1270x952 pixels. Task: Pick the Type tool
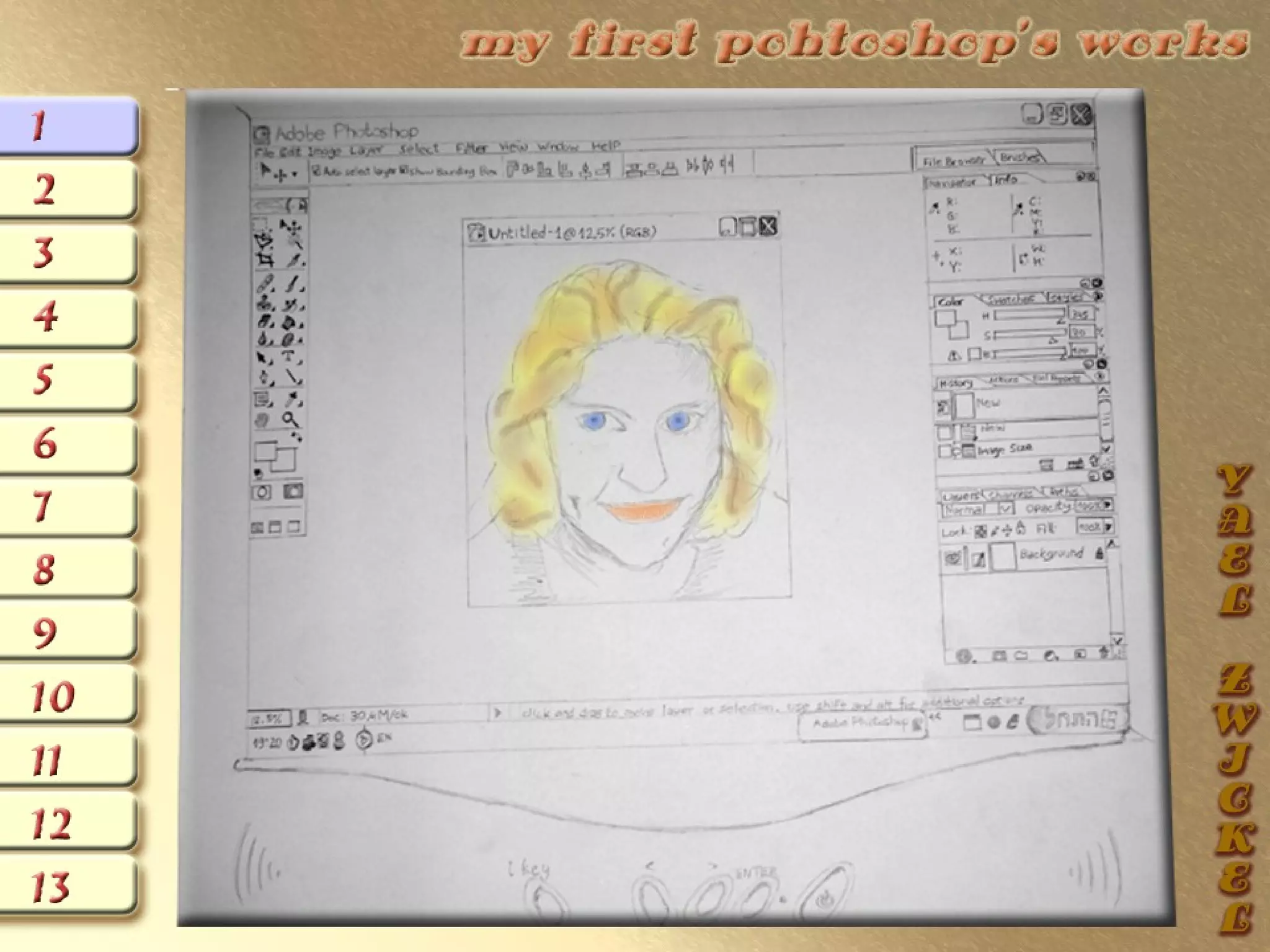click(x=289, y=357)
